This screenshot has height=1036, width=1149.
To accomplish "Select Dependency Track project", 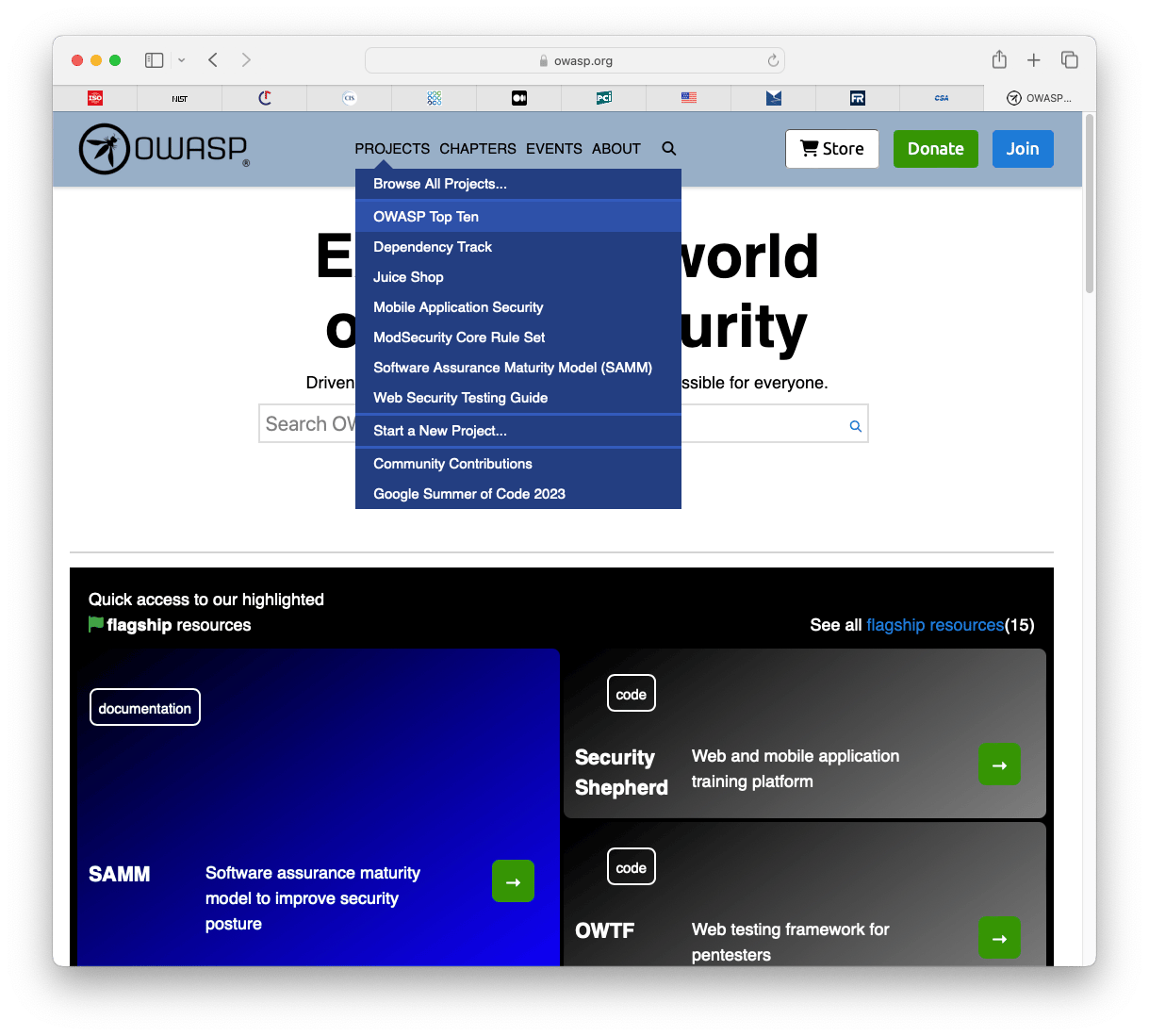I will click(518, 247).
